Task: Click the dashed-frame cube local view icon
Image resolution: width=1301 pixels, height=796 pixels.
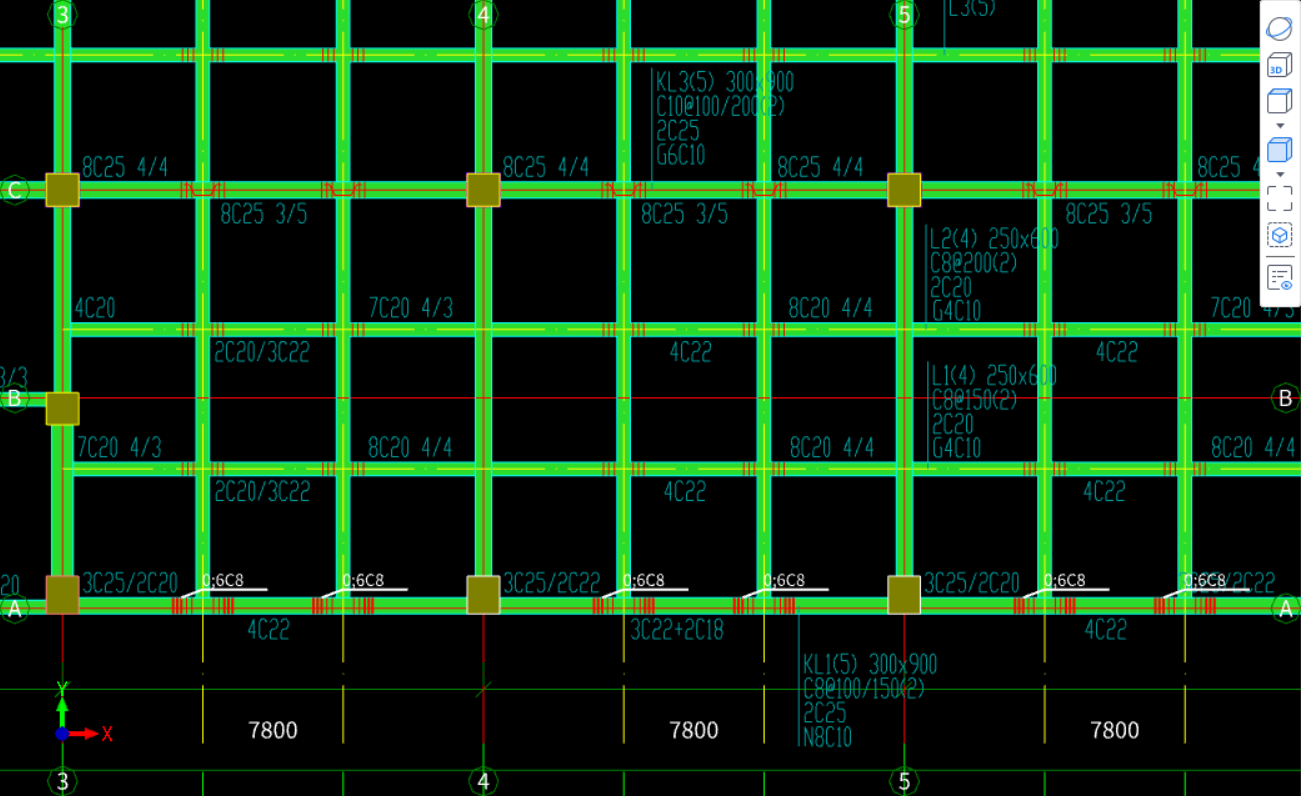Action: [1280, 235]
